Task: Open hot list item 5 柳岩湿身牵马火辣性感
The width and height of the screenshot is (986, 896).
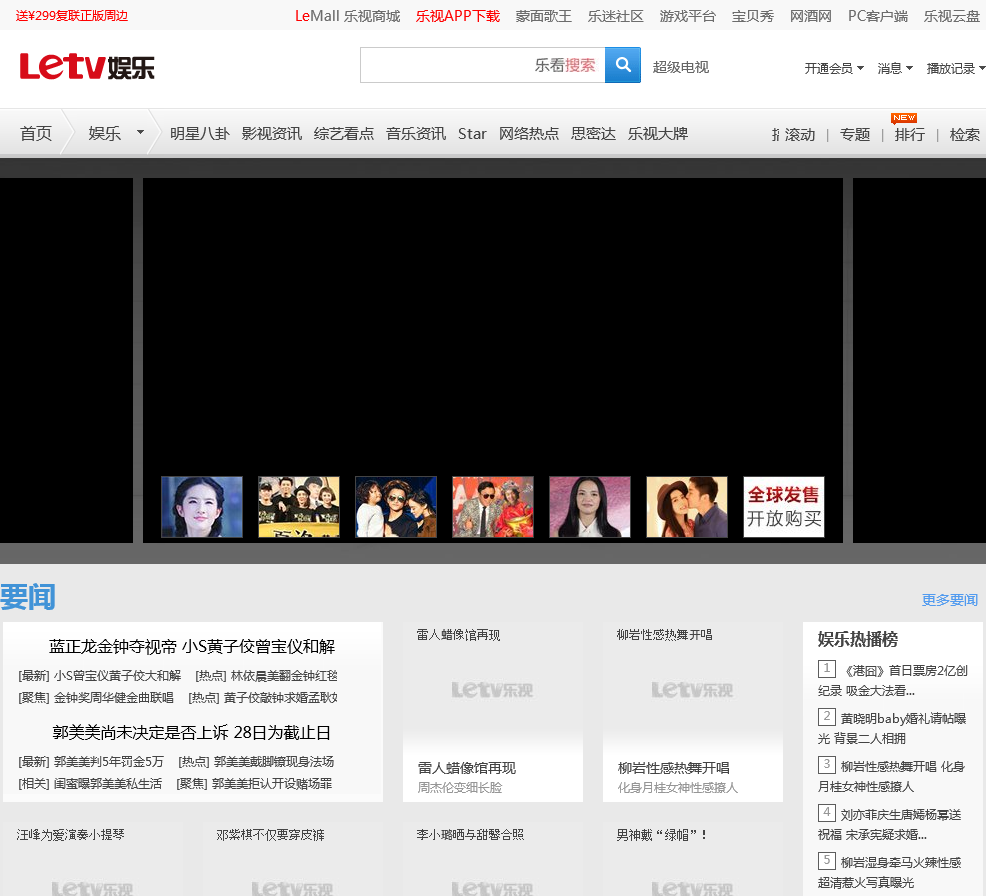Action: pyautogui.click(x=890, y=872)
